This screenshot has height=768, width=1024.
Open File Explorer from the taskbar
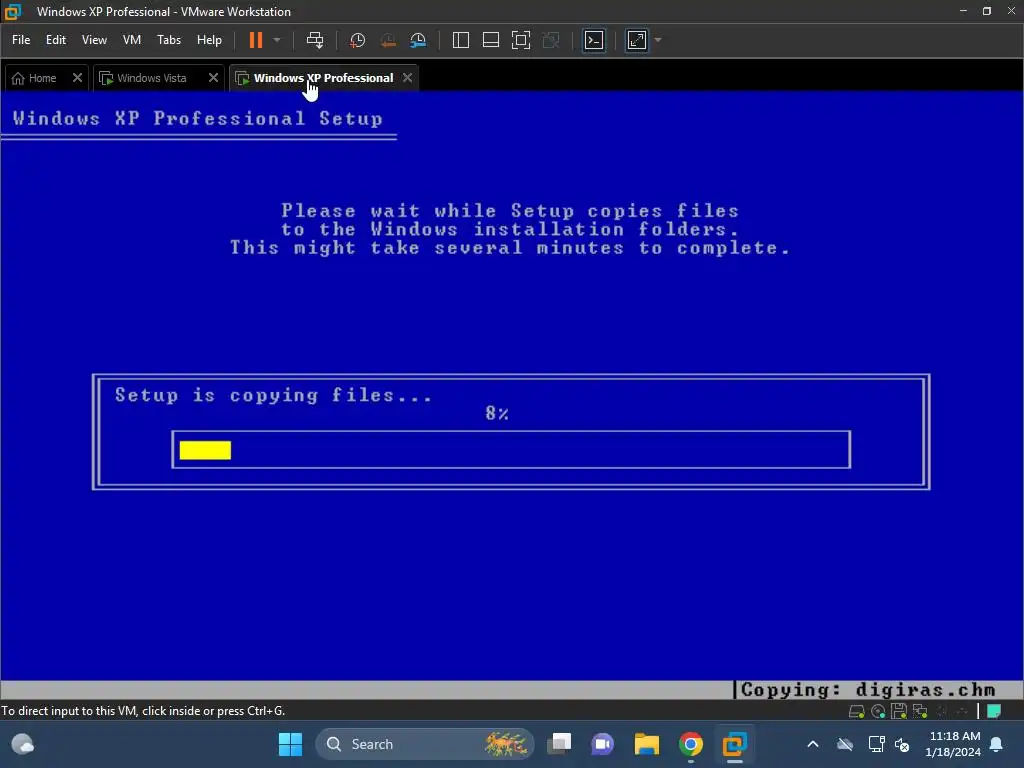[x=647, y=744]
